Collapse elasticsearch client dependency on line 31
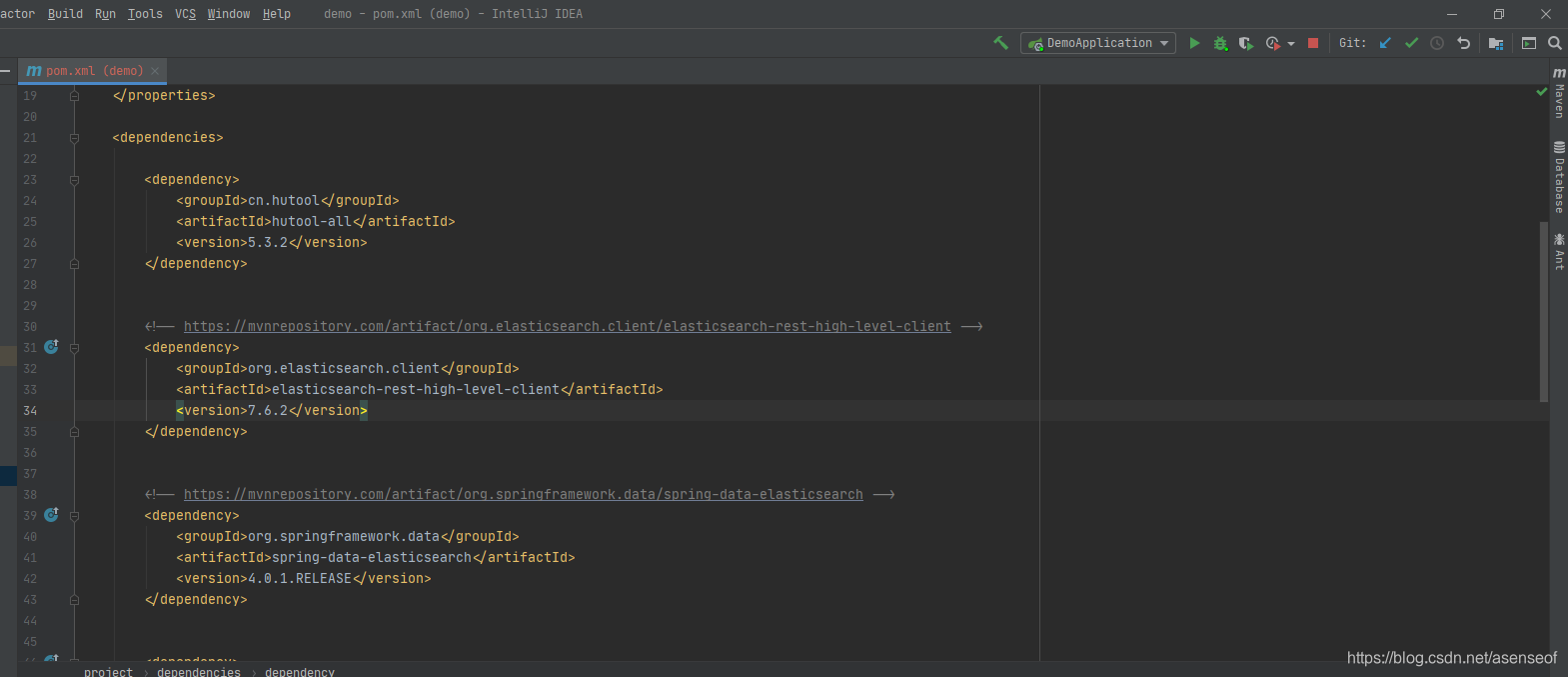 click(74, 348)
